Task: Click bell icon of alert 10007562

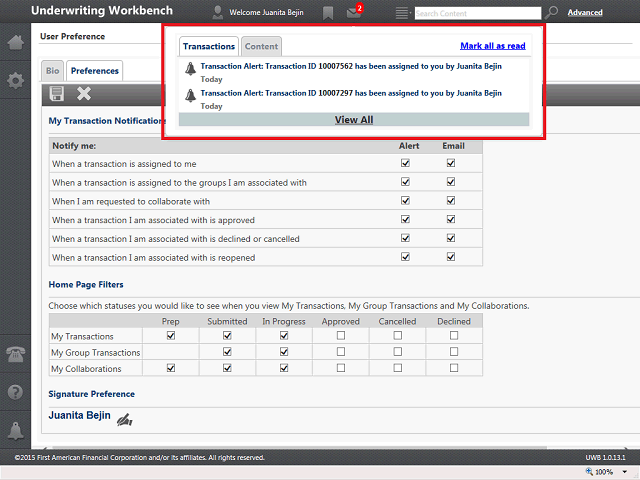Action: click(x=190, y=69)
